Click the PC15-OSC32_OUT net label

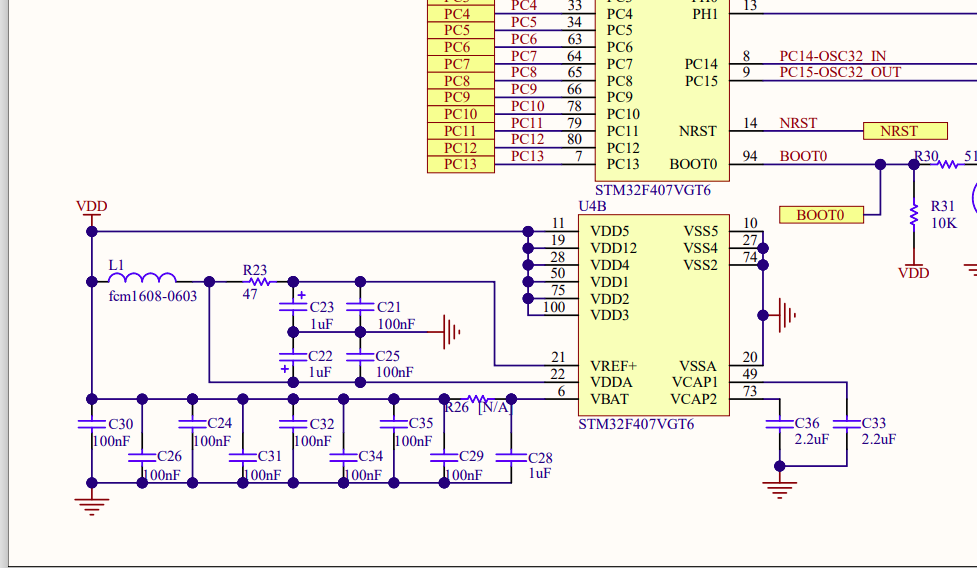tap(840, 72)
